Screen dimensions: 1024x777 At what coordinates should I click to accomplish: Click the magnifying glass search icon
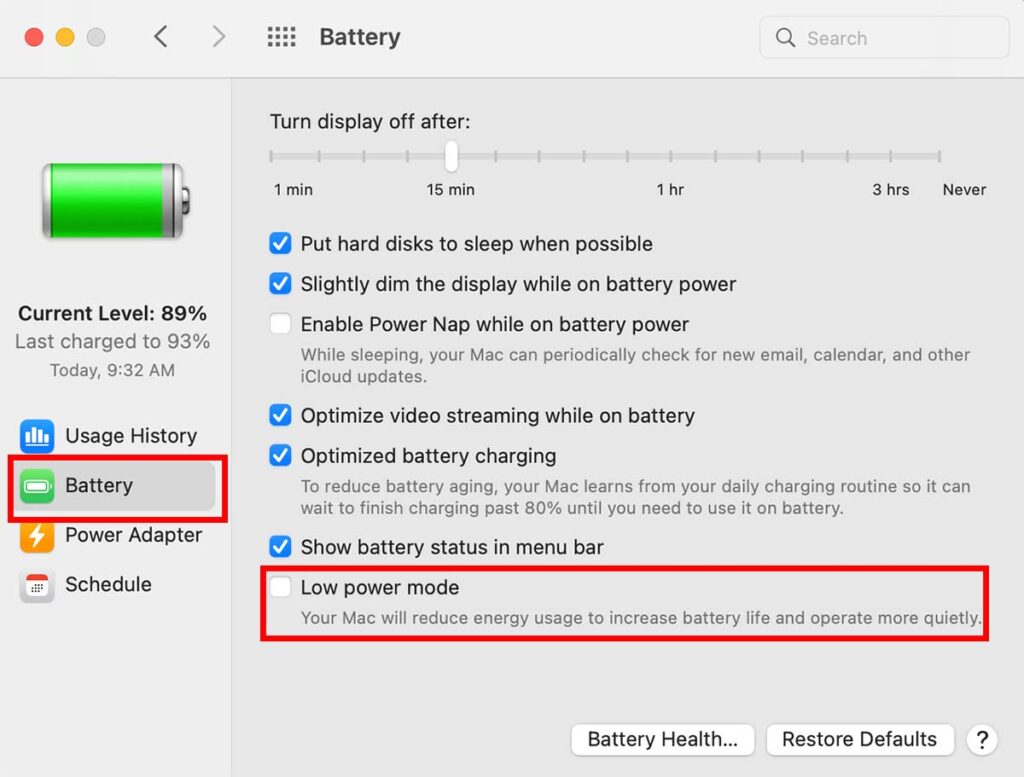click(x=785, y=38)
